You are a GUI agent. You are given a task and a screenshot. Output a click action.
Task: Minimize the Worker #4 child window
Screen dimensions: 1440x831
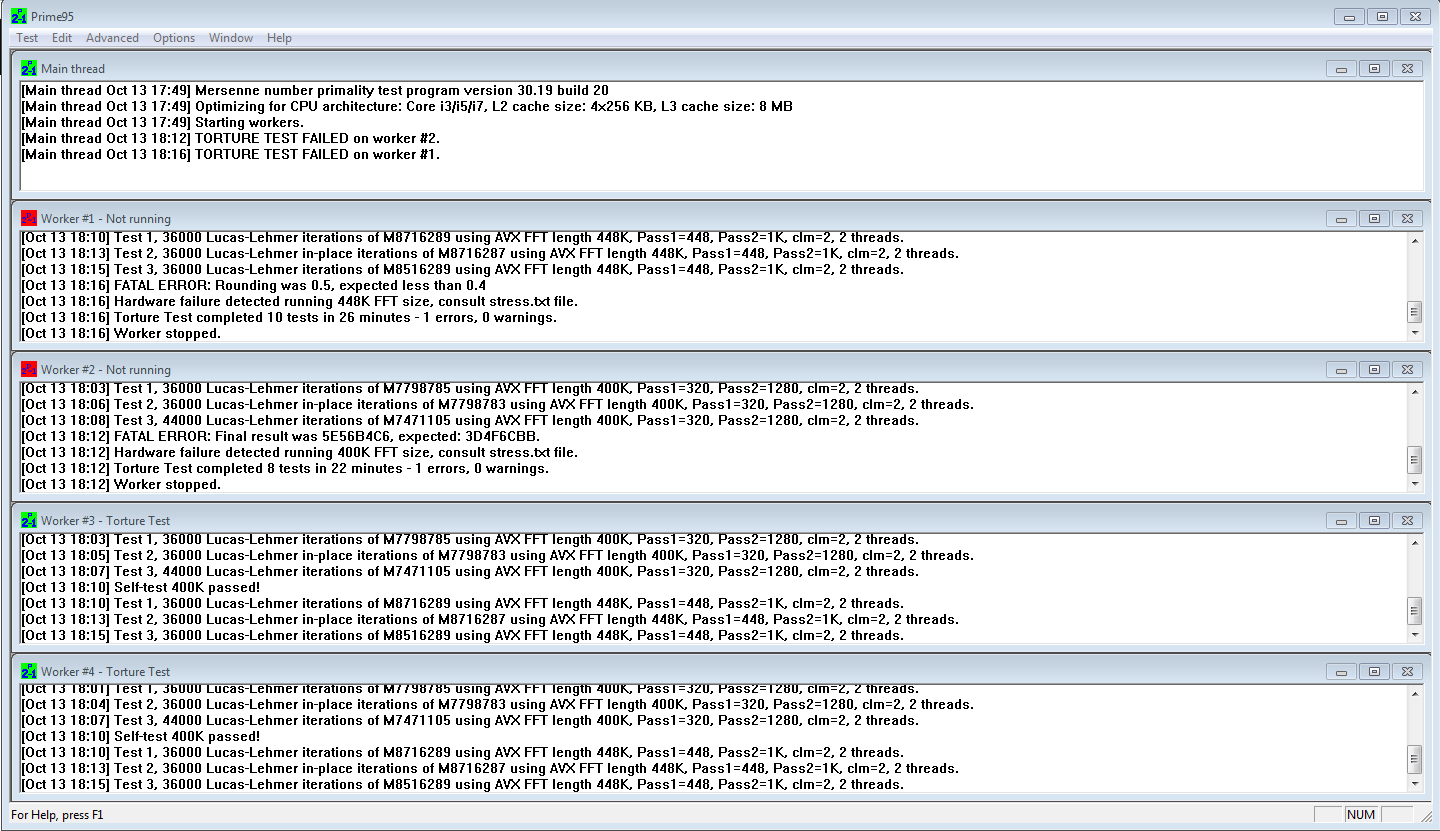tap(1341, 672)
